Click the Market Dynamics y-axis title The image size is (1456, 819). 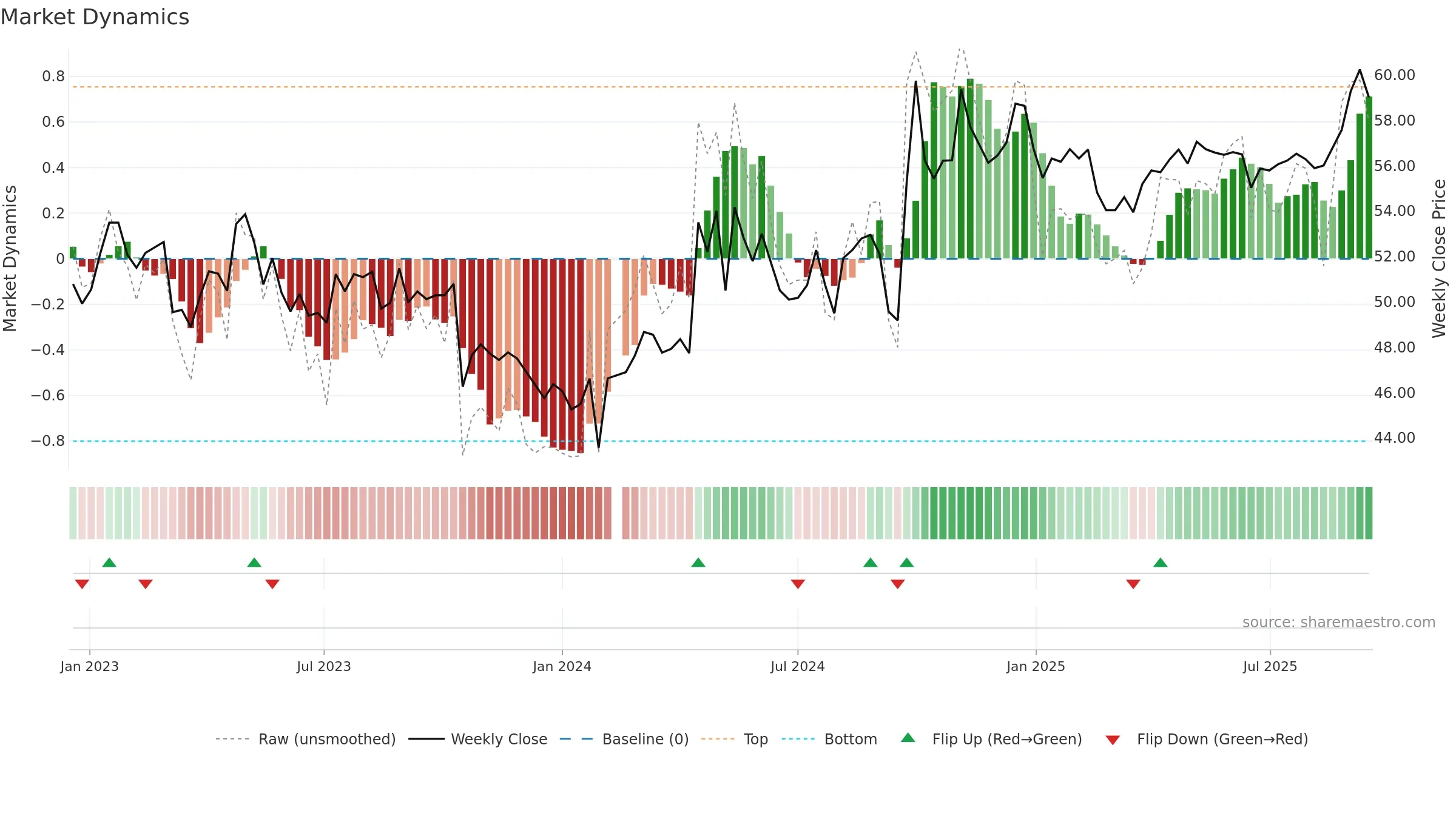coord(10,258)
